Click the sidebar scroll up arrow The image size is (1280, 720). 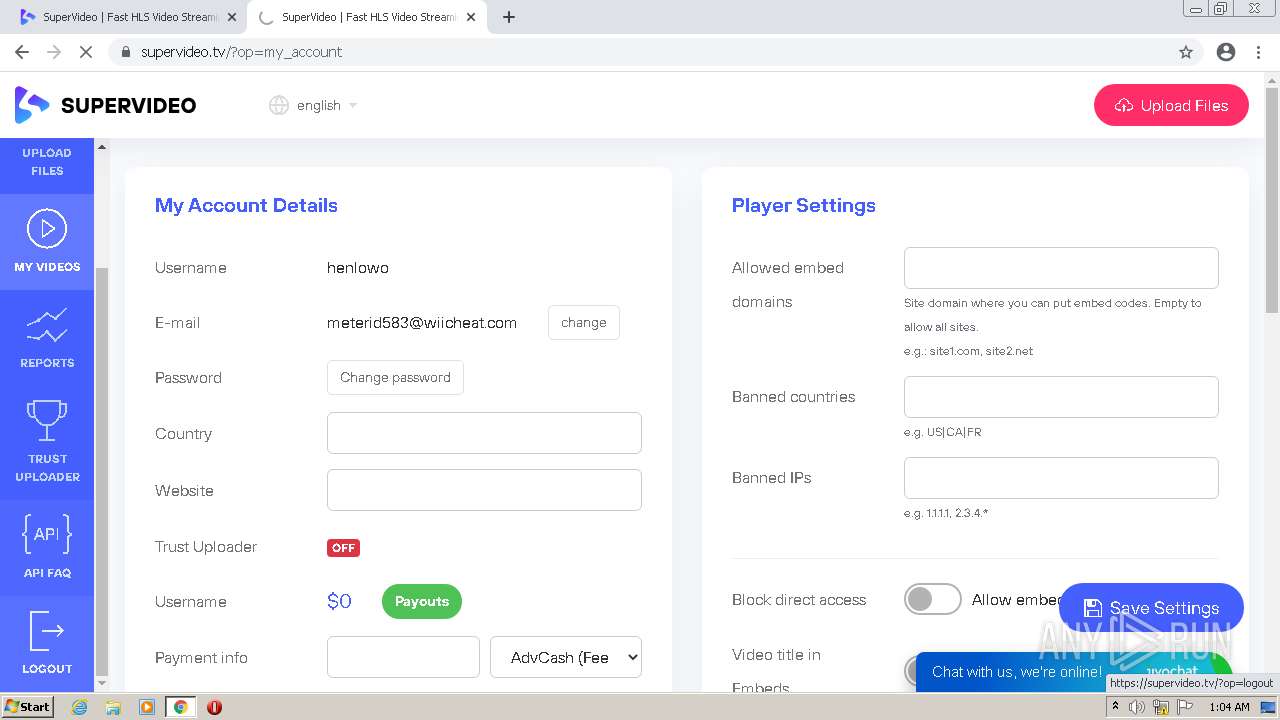click(101, 147)
